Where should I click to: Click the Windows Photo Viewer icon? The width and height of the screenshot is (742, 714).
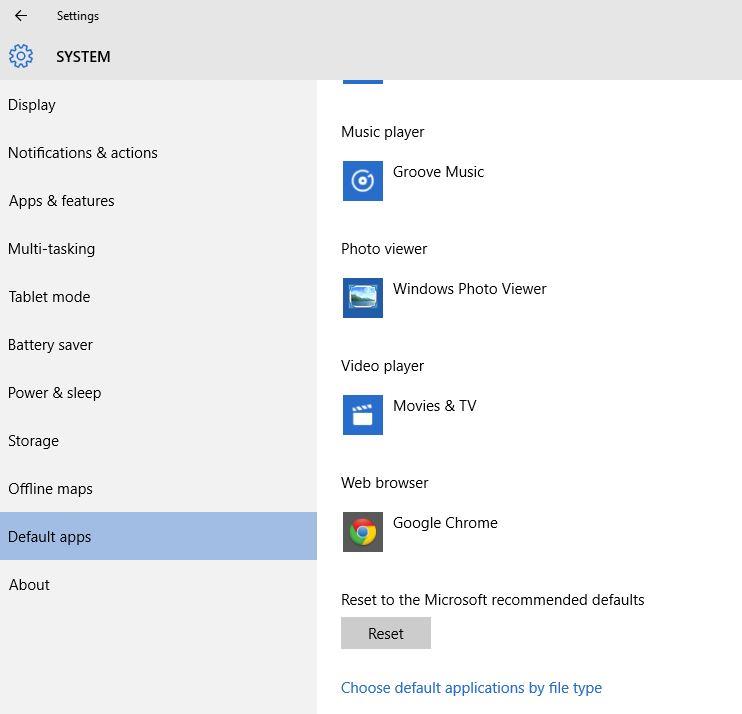click(x=362, y=298)
